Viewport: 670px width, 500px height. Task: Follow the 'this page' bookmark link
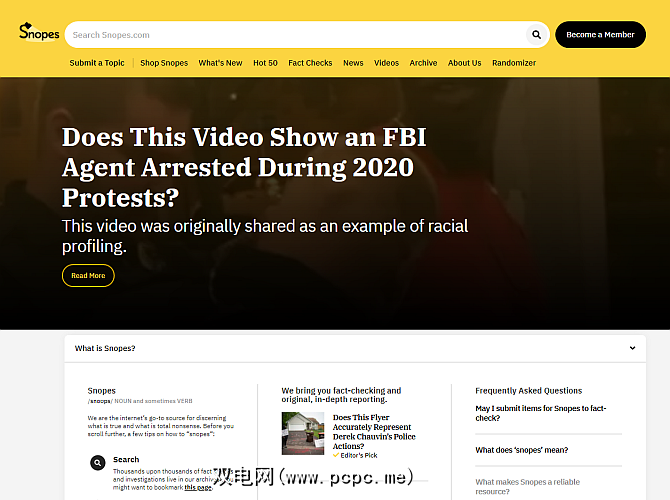pos(198,487)
